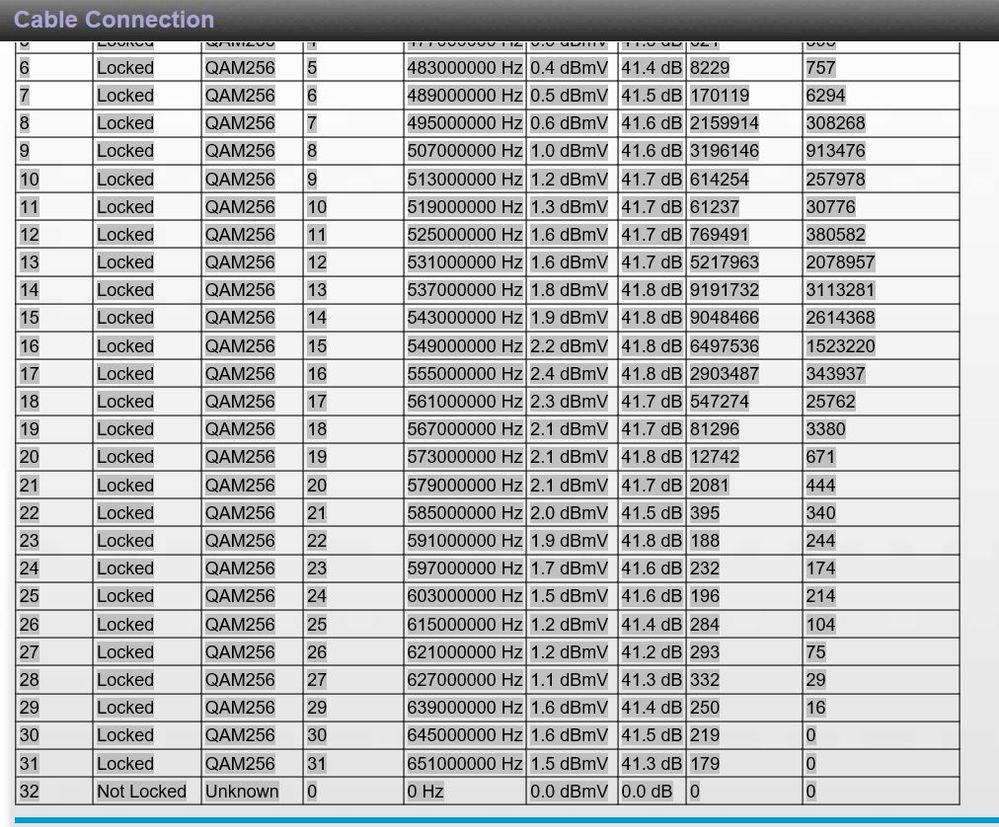This screenshot has height=827, width=999.
Task: Click power value 2.4 dBmV
Action: click(x=569, y=373)
